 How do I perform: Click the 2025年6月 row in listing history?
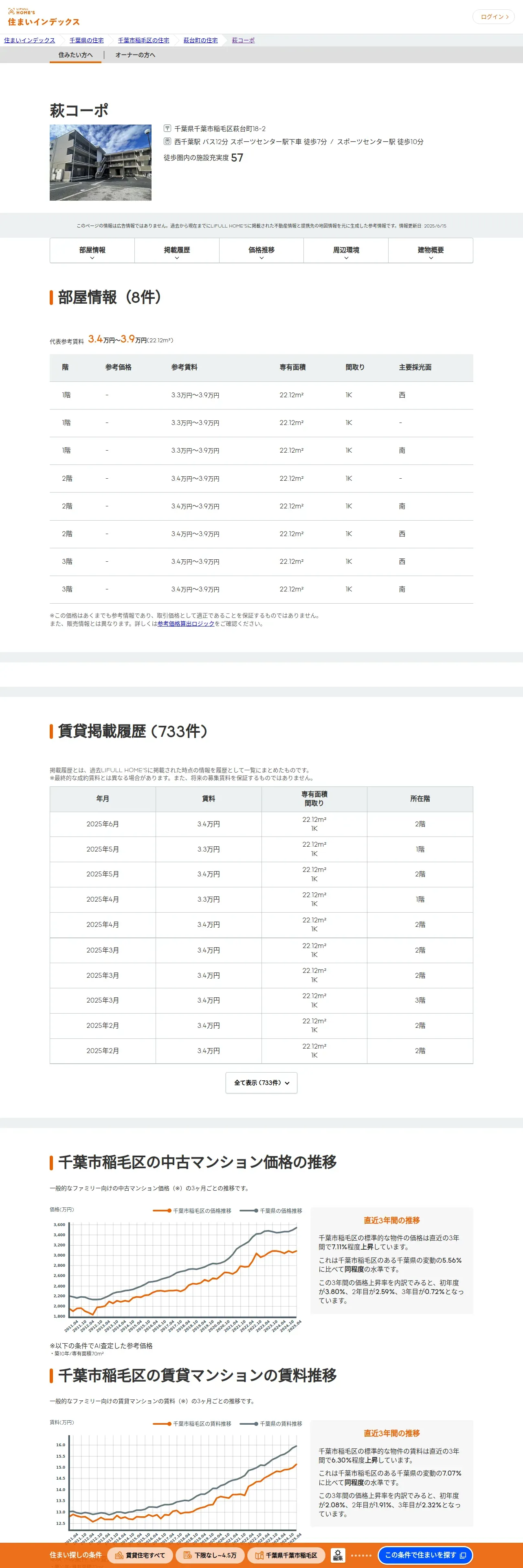261,823
